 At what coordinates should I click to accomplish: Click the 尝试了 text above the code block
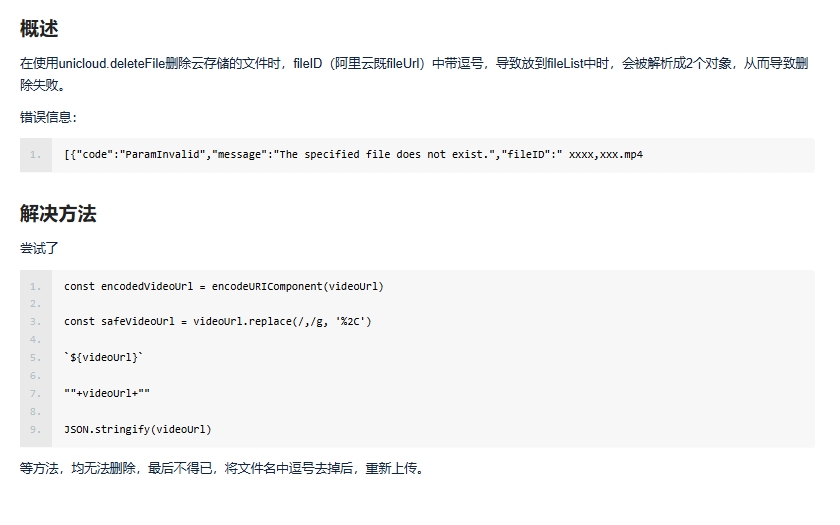[x=39, y=248]
